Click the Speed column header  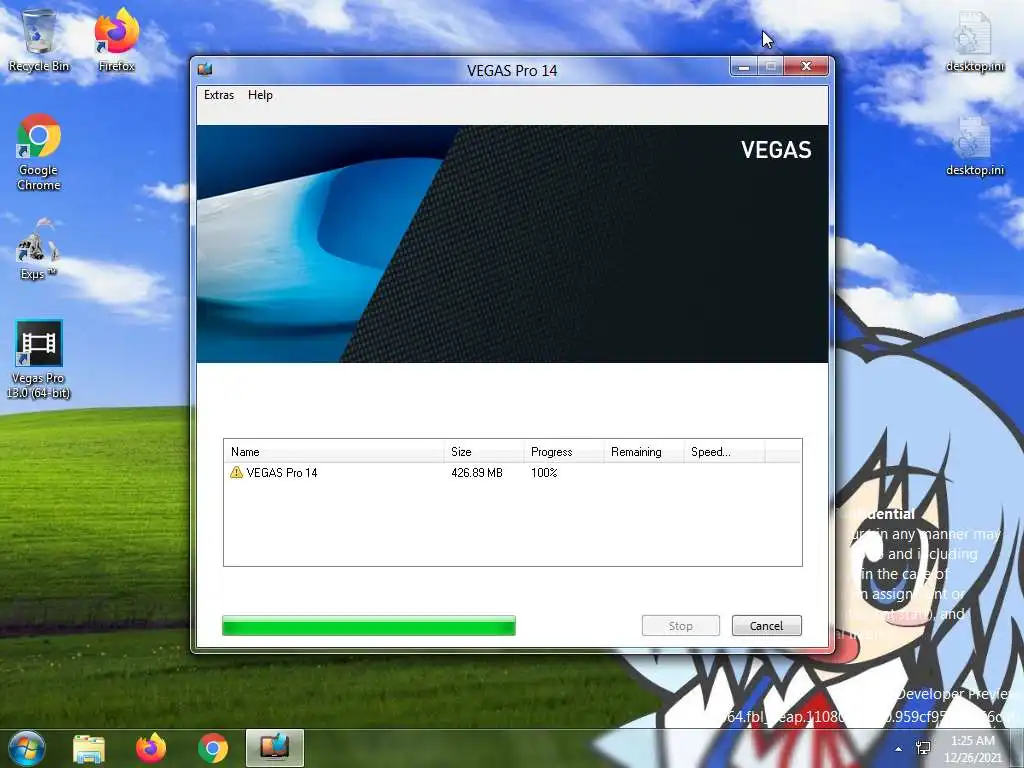[x=724, y=452]
